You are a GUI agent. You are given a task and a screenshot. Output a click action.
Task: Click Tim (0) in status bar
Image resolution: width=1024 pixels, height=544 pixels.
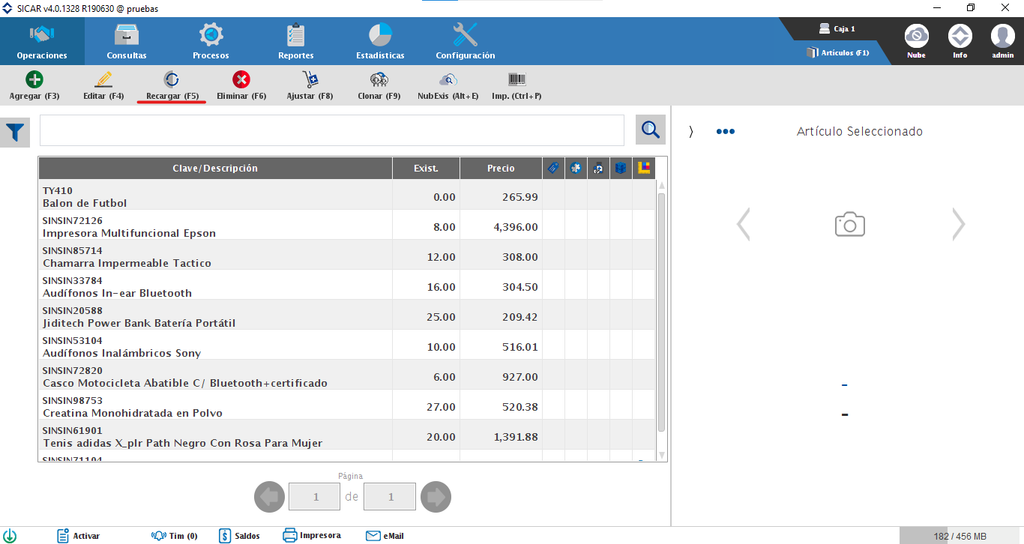coord(174,536)
